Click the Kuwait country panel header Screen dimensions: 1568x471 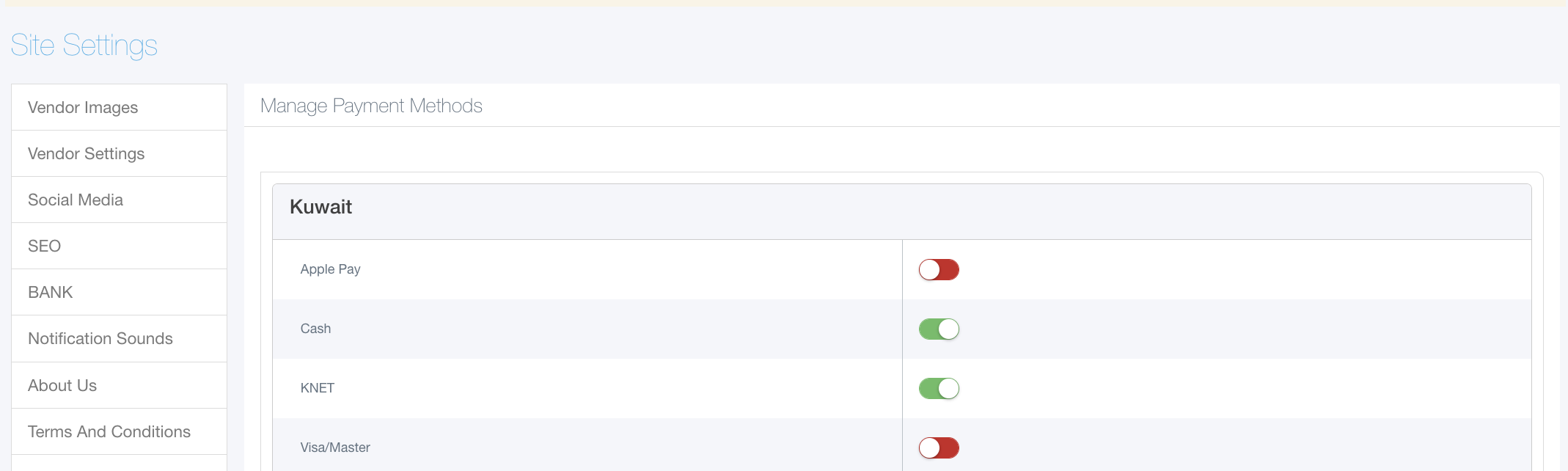click(x=321, y=208)
